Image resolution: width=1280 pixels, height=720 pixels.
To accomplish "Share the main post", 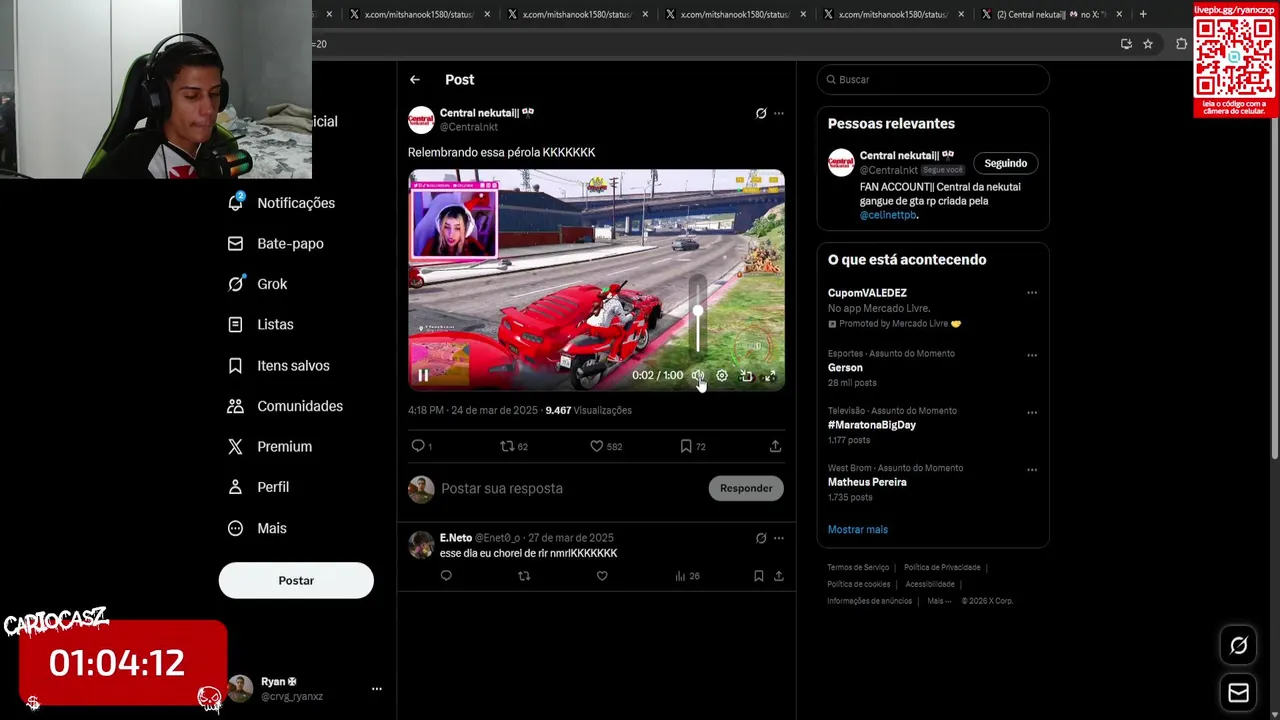I will tap(775, 446).
